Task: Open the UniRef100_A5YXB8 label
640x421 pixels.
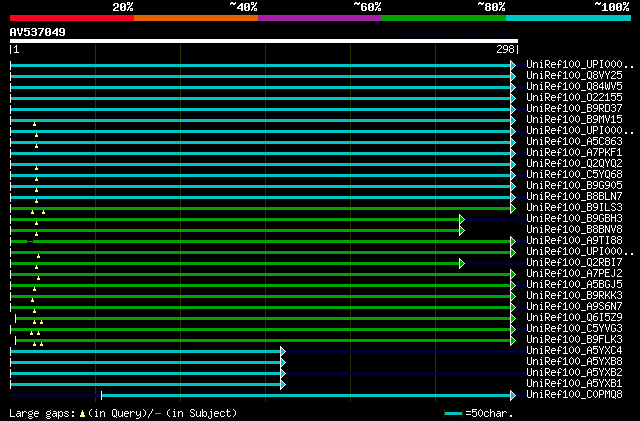Action: (x=574, y=362)
